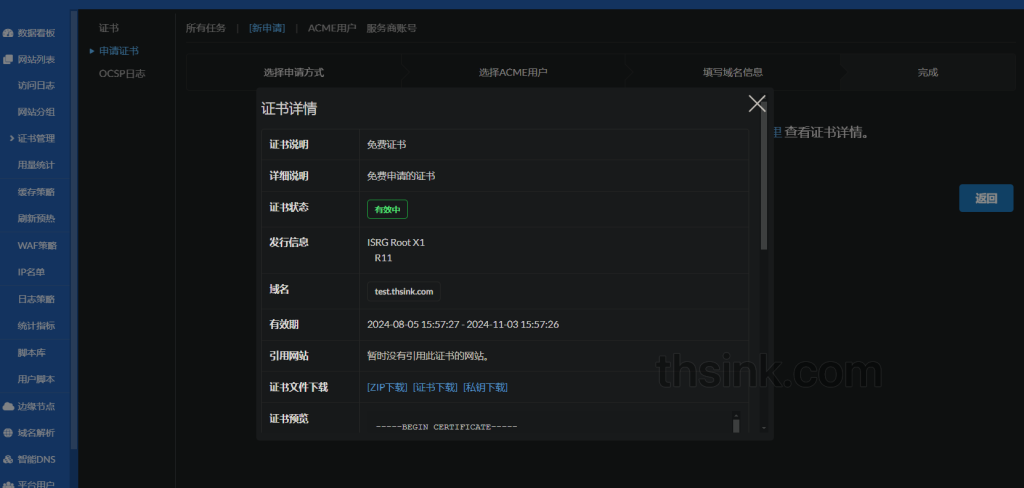This screenshot has height=488, width=1024.
Task: Collapse the 证书管理 chevron in sidebar
Action: click(x=12, y=138)
